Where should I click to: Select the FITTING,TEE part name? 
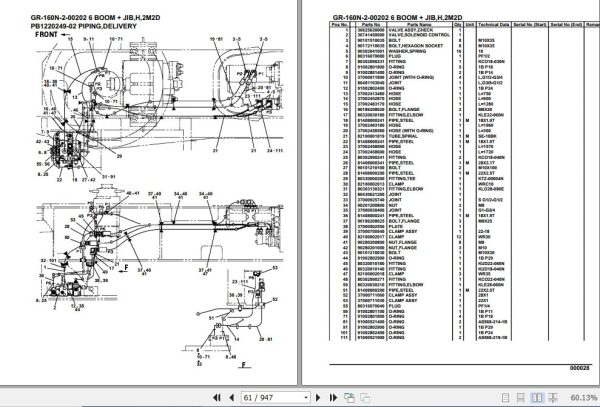pos(402,178)
